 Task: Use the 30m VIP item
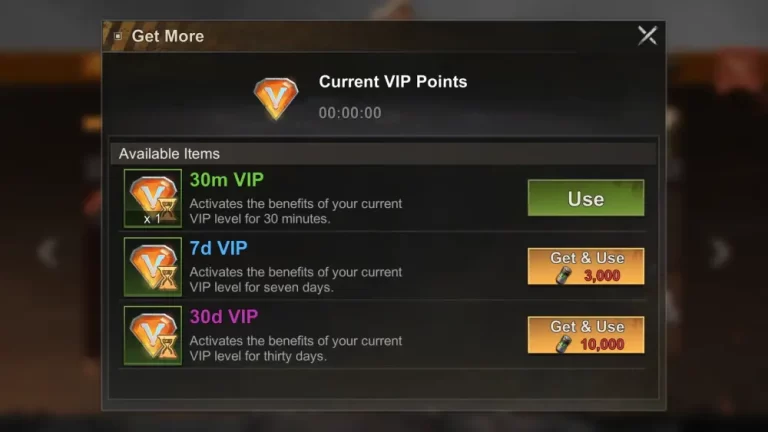[x=586, y=198]
